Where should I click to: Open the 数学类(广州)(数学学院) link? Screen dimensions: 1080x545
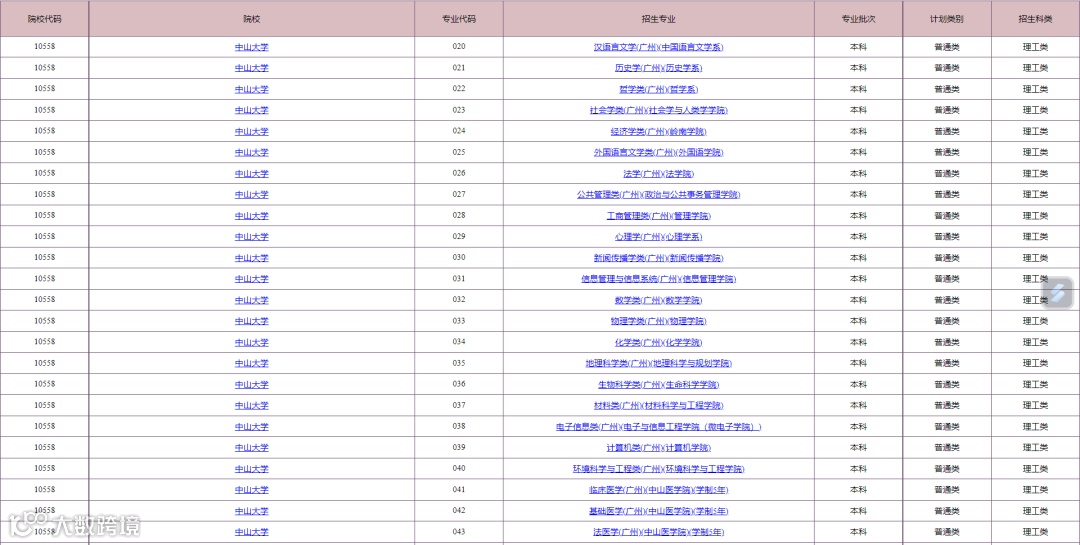tap(658, 300)
